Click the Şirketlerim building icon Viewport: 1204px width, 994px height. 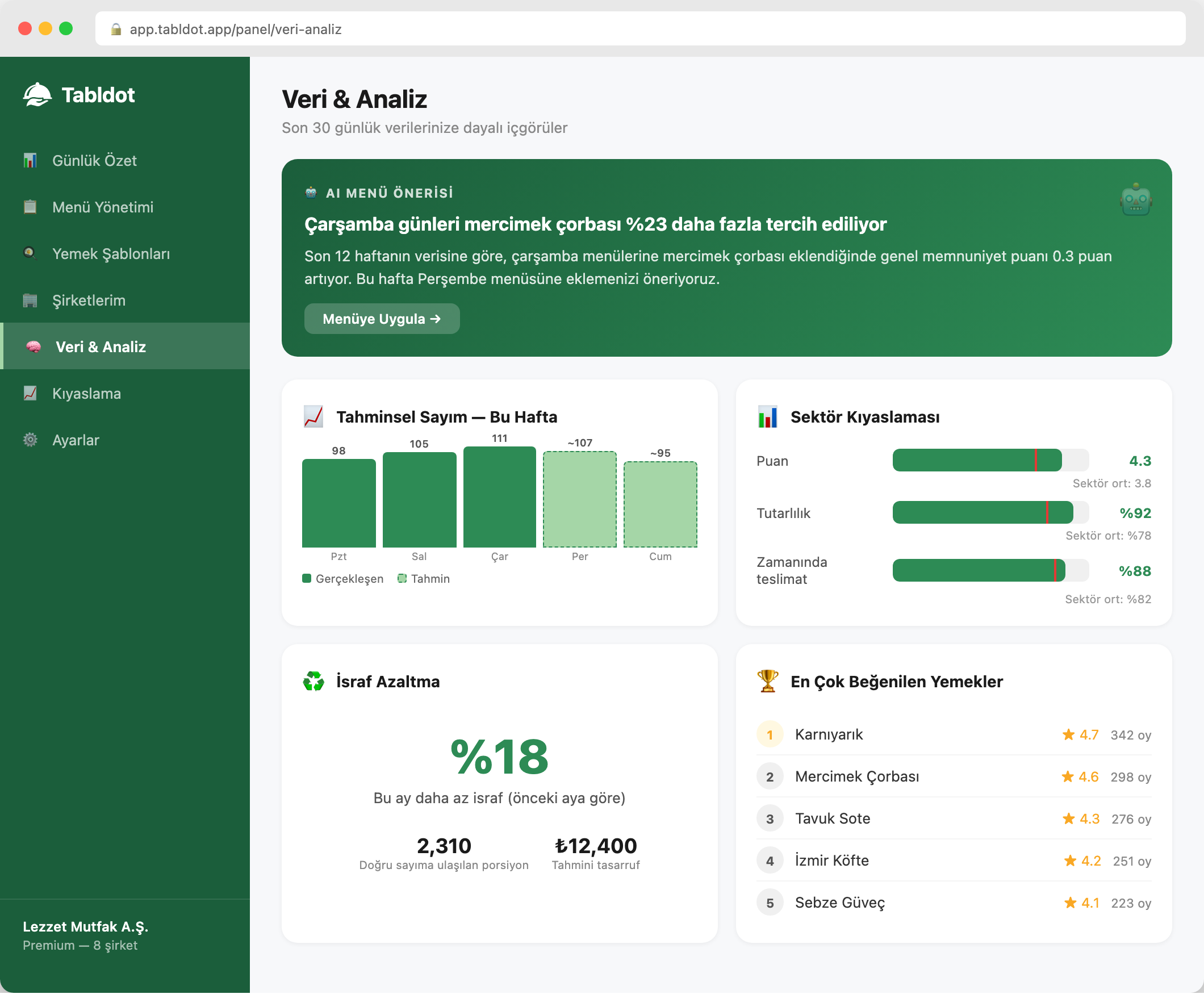point(30,300)
